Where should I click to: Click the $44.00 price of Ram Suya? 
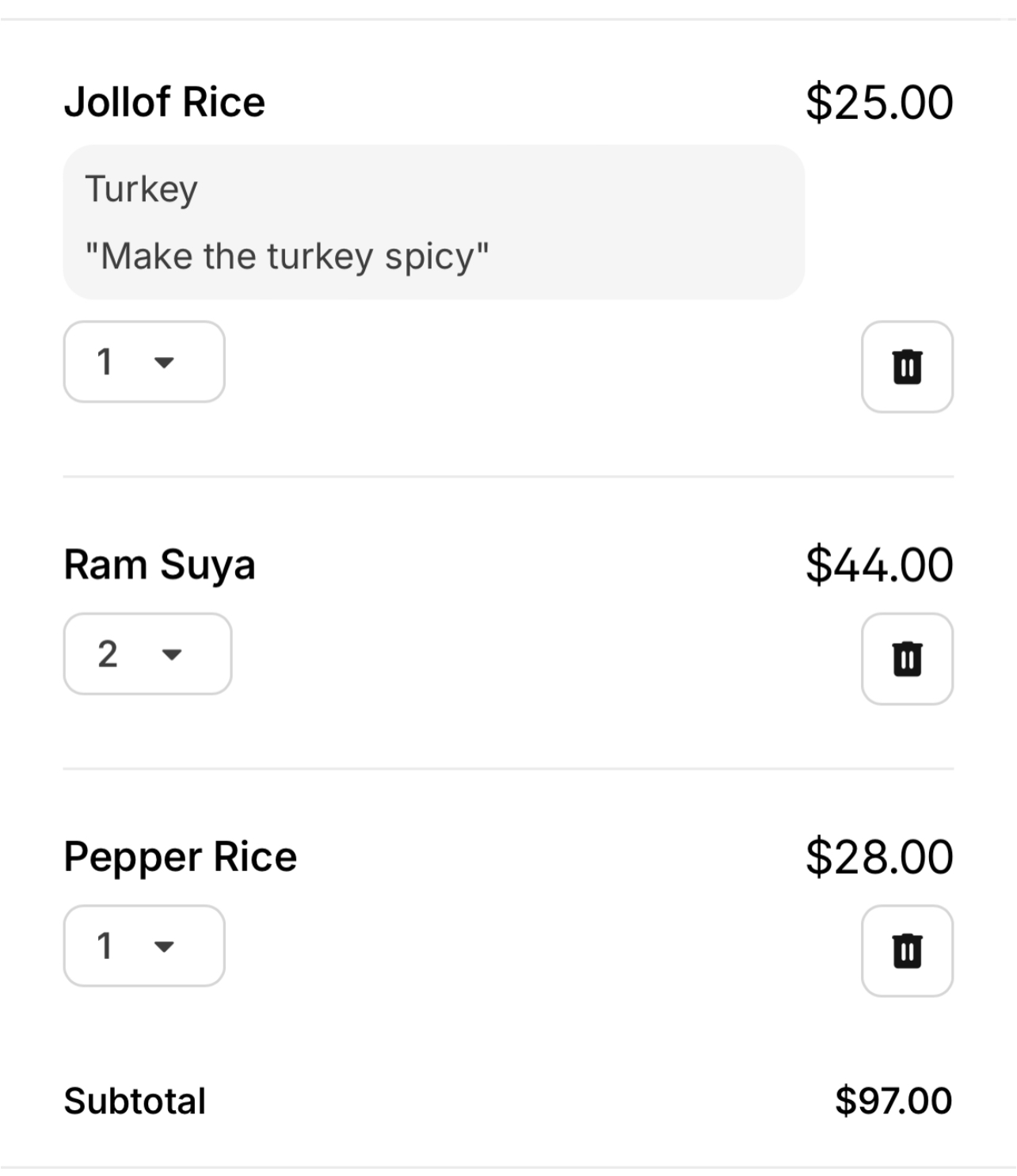coord(879,565)
